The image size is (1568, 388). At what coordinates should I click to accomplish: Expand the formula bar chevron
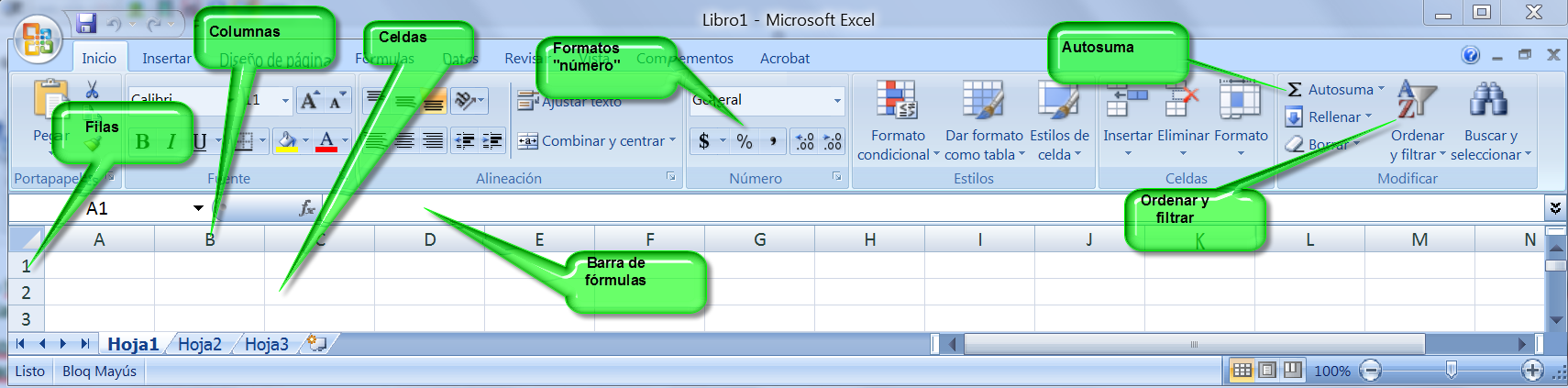1555,208
